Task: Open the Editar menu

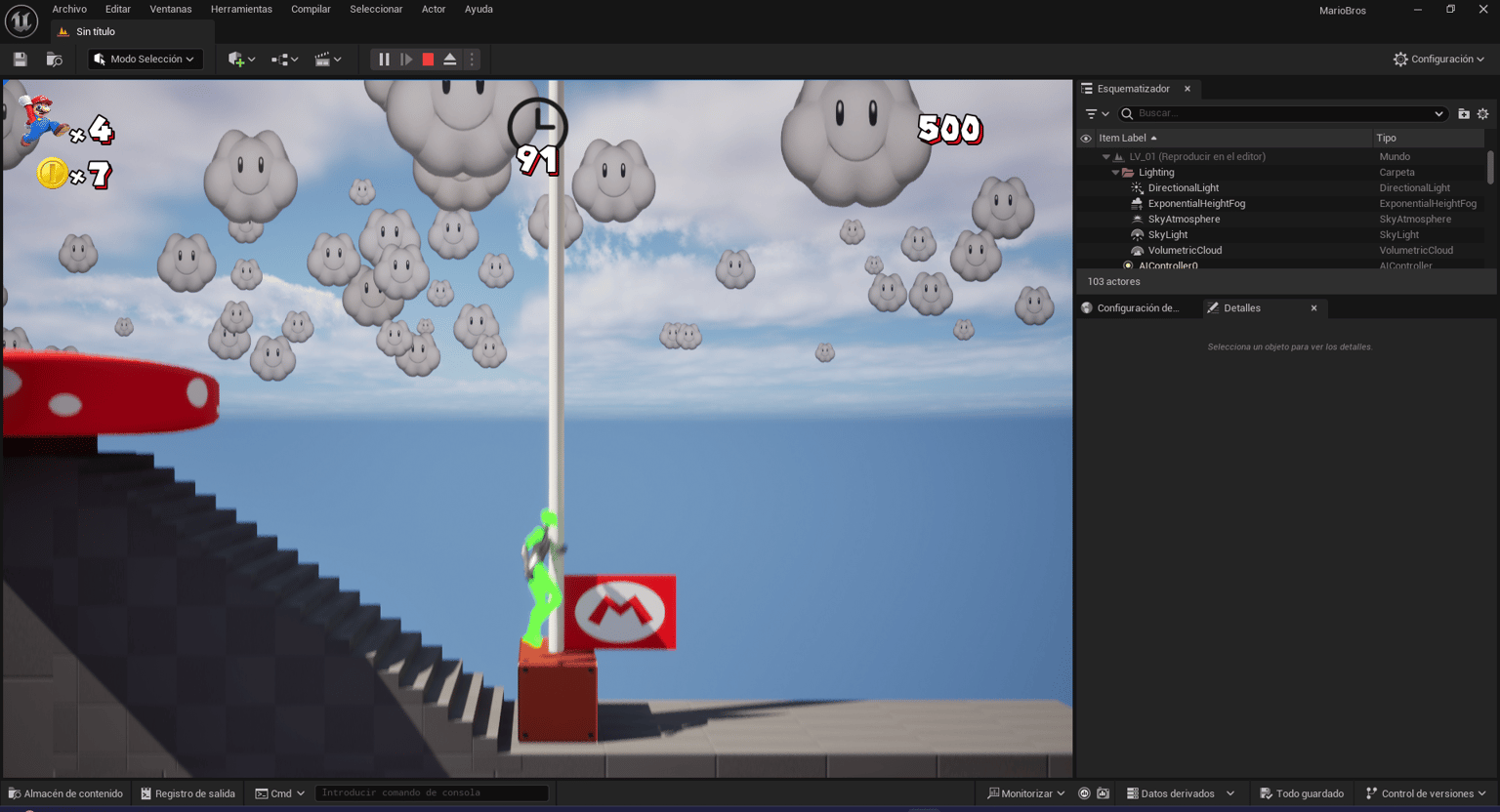Action: [x=118, y=9]
